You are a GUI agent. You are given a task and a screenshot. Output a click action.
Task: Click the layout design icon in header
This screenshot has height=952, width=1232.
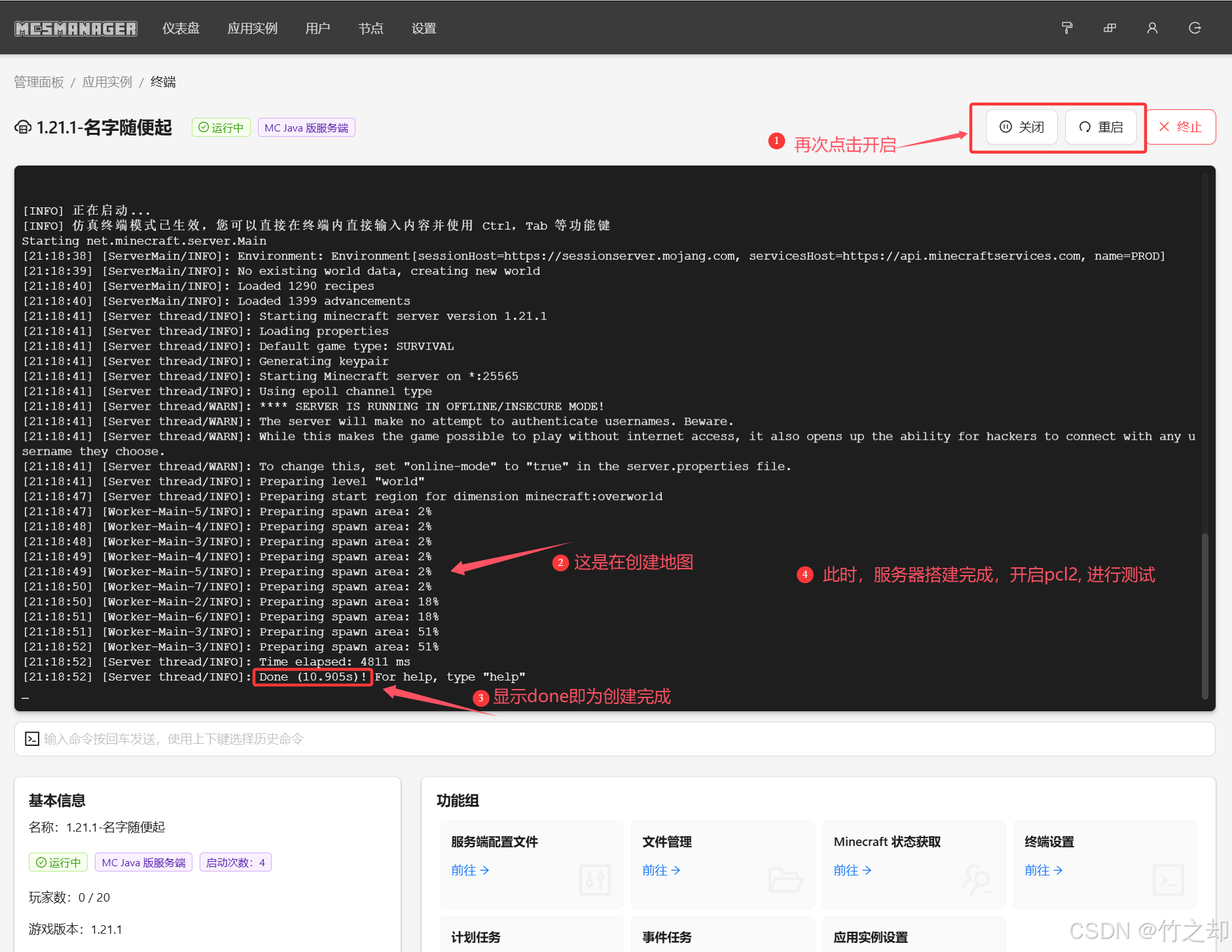1110,28
